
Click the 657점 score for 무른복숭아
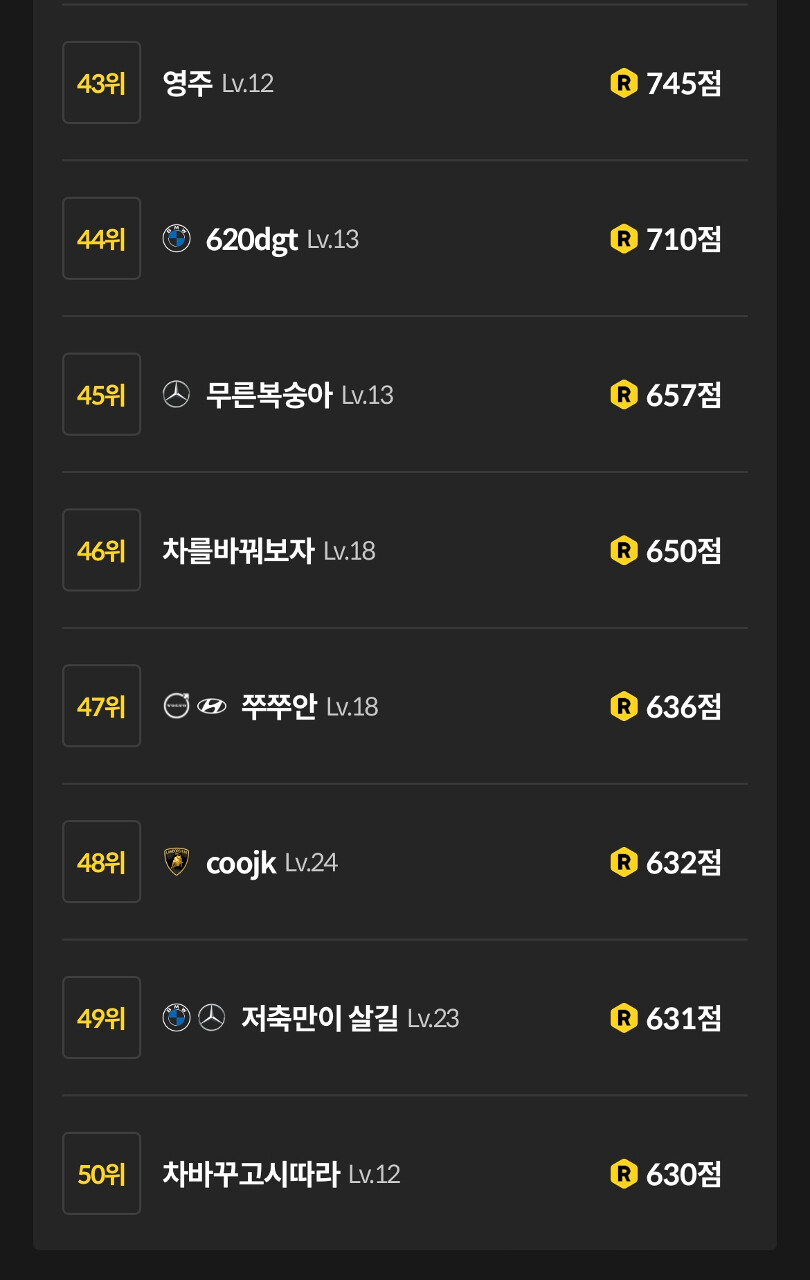(684, 395)
